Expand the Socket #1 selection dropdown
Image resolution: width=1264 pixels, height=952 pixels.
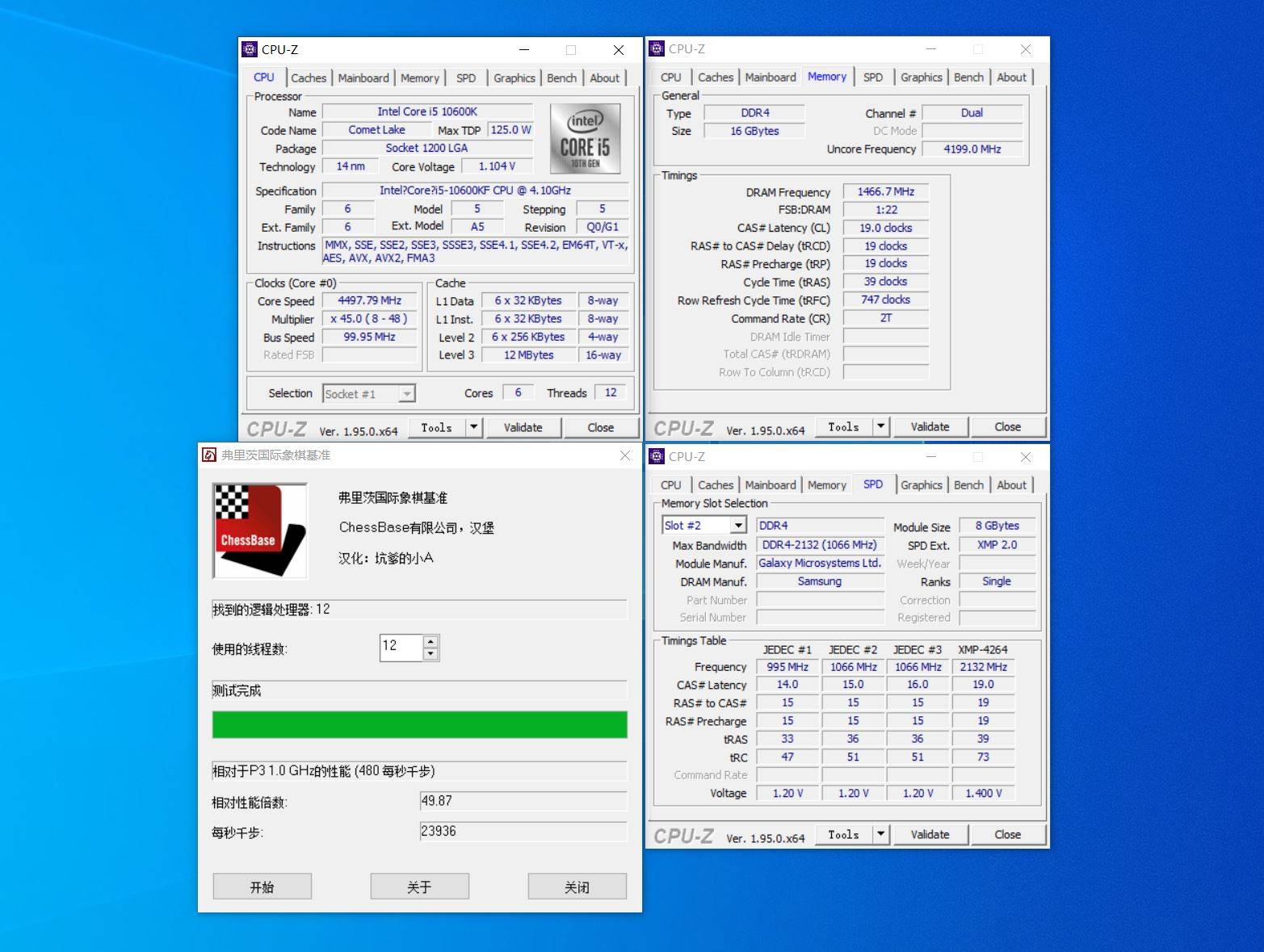coord(407,394)
